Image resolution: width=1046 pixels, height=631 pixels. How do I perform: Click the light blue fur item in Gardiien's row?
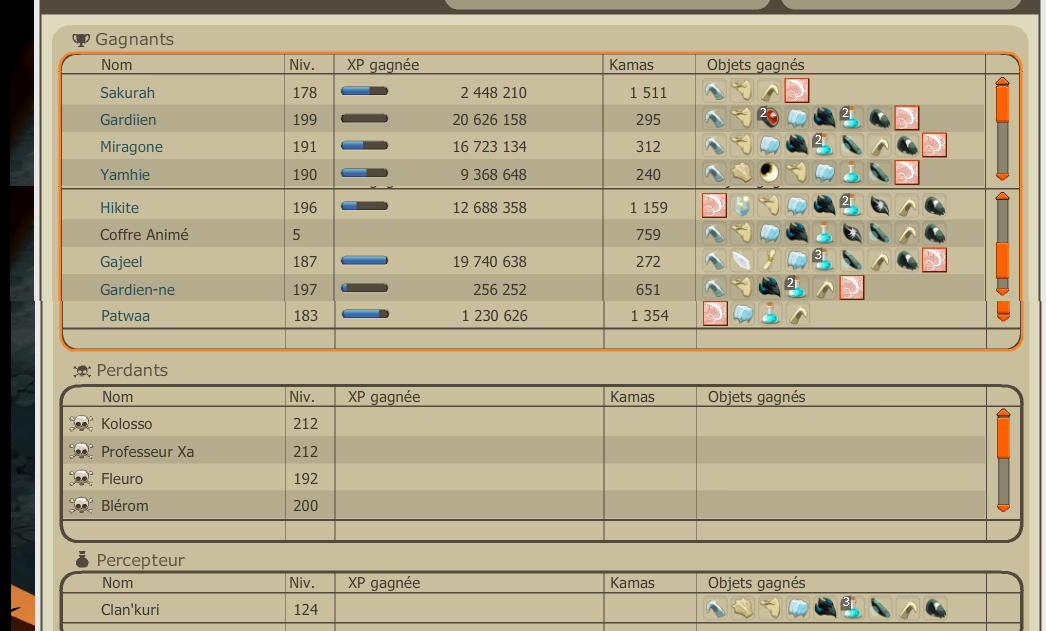[x=797, y=118]
